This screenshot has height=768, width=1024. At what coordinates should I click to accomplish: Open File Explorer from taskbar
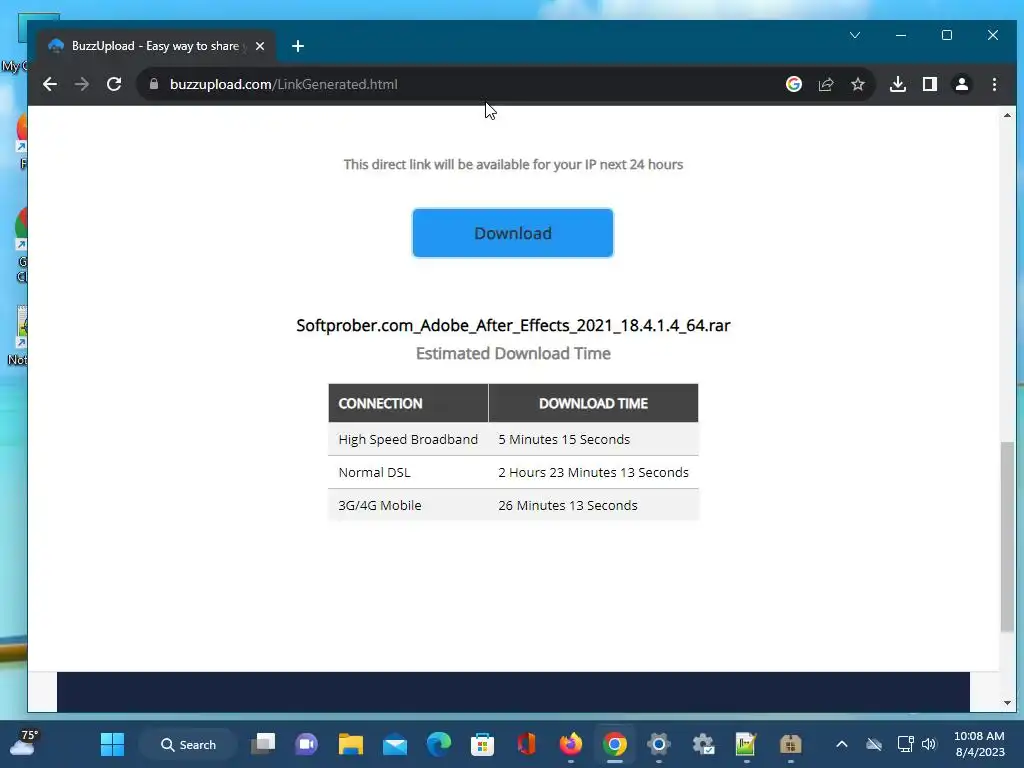pos(351,744)
